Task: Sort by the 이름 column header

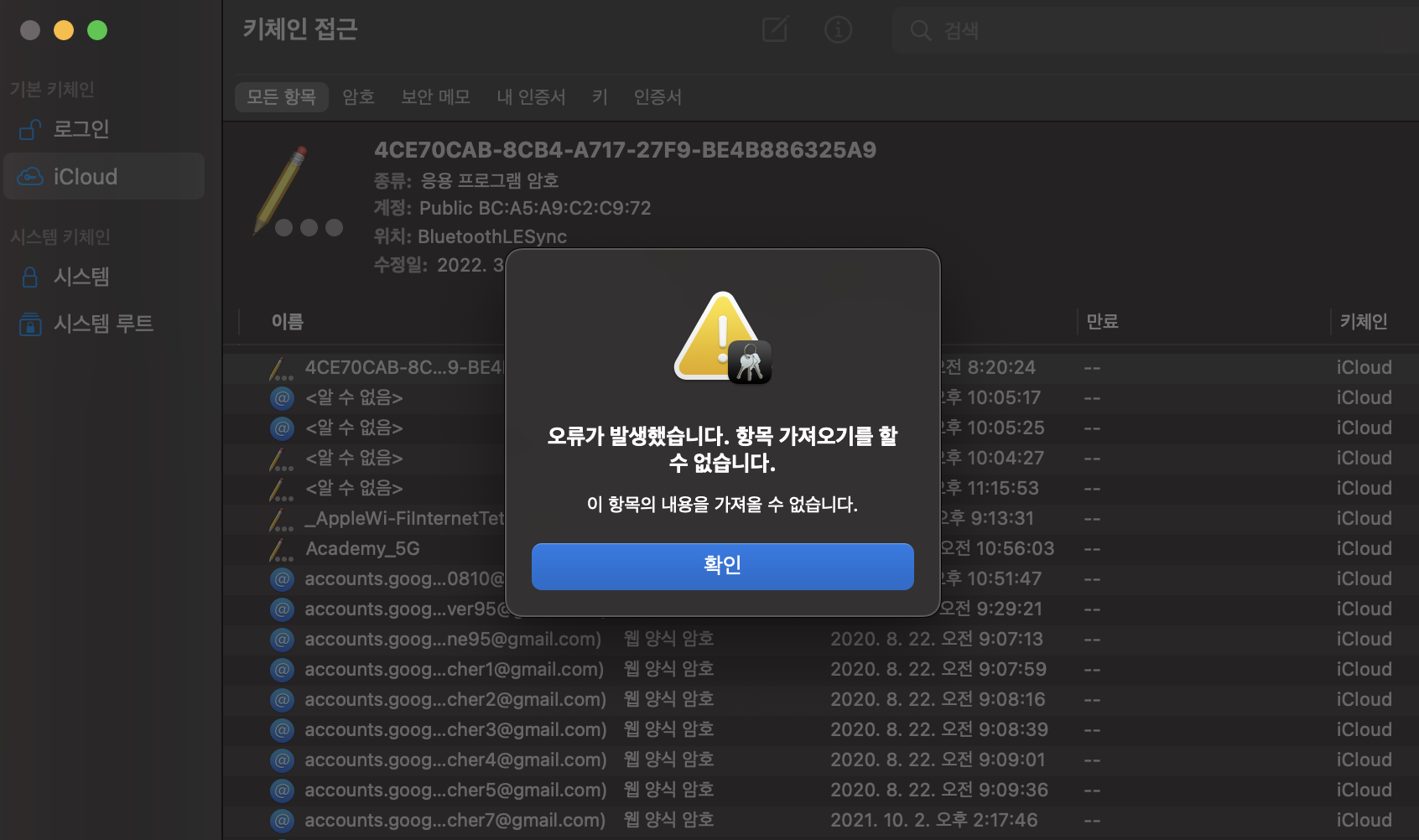Action: click(x=287, y=322)
